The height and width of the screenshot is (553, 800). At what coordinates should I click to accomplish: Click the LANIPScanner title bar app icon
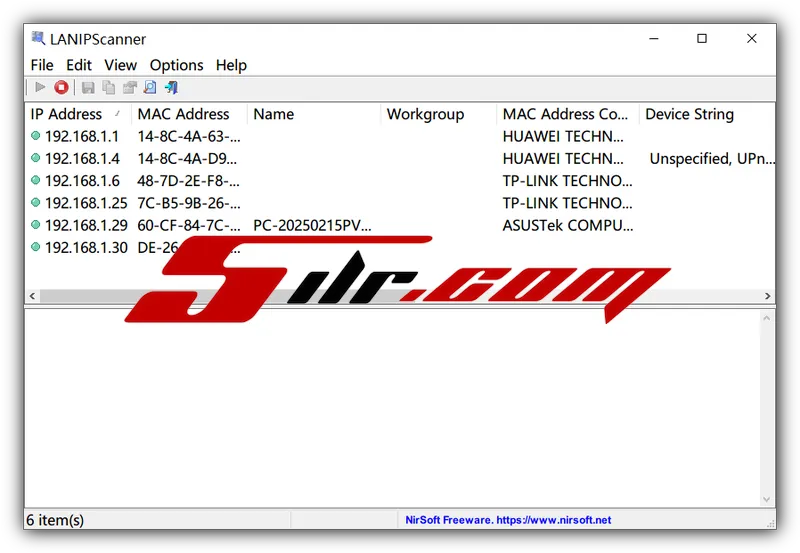38,38
